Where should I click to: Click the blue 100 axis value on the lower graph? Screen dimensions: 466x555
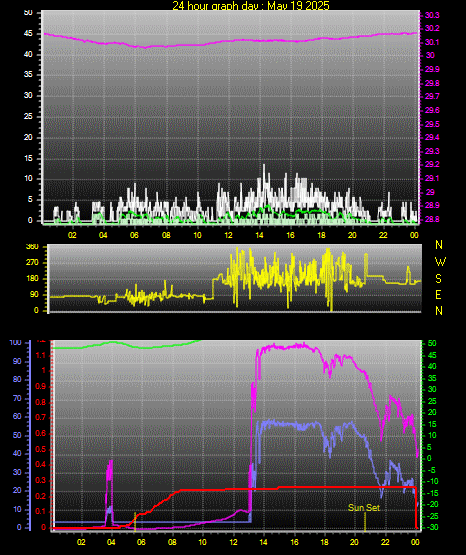point(16,343)
